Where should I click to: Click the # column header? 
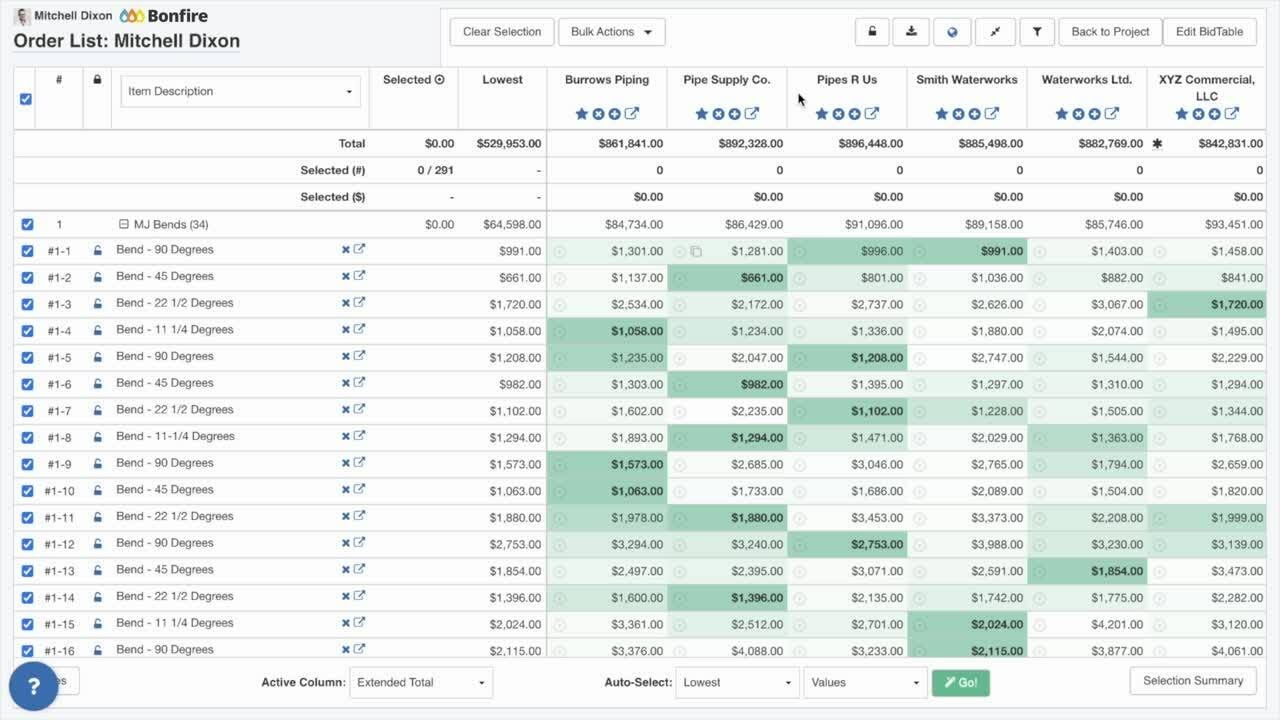point(59,80)
